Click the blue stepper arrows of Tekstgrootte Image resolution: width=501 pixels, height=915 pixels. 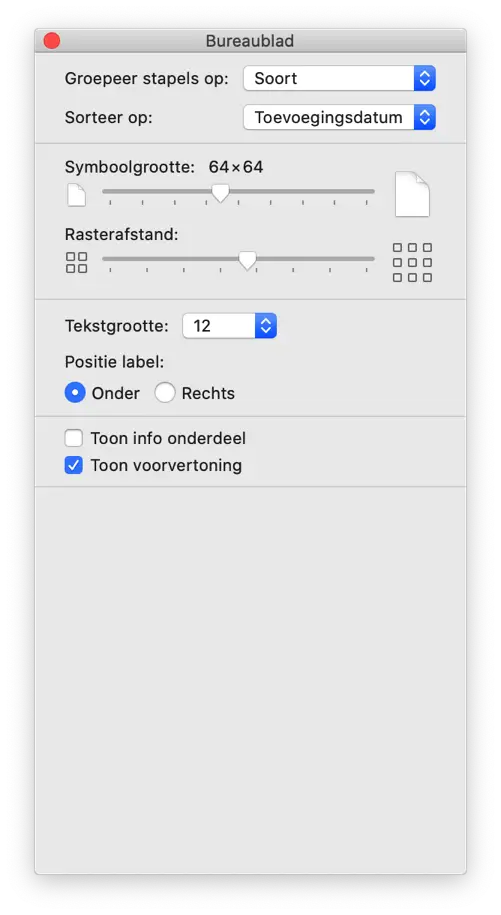pyautogui.click(x=266, y=326)
